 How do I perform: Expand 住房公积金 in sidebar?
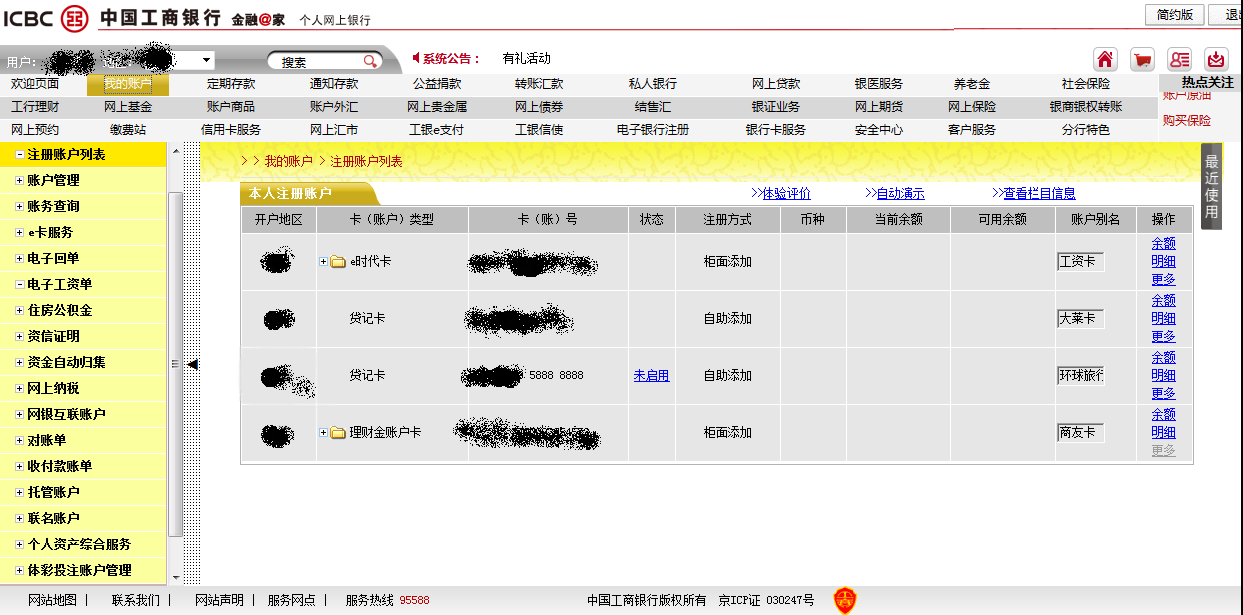click(x=20, y=311)
